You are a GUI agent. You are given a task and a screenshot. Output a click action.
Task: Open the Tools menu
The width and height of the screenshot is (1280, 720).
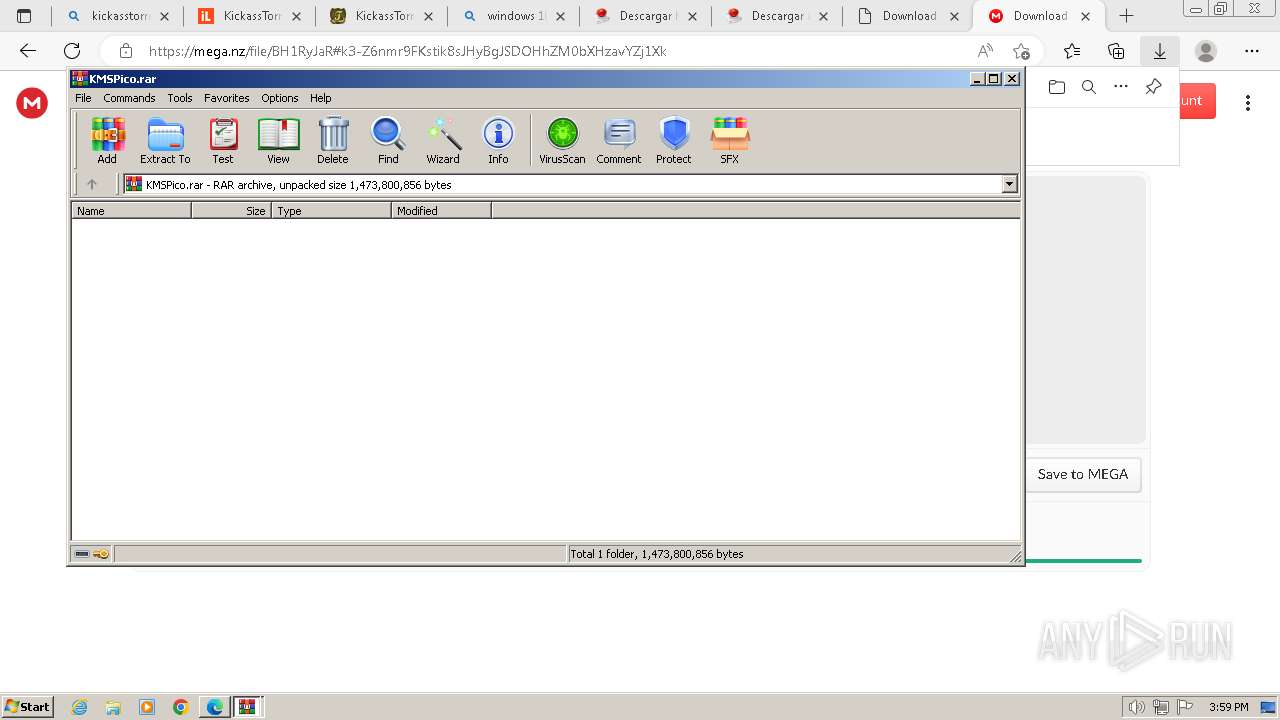tap(180, 98)
